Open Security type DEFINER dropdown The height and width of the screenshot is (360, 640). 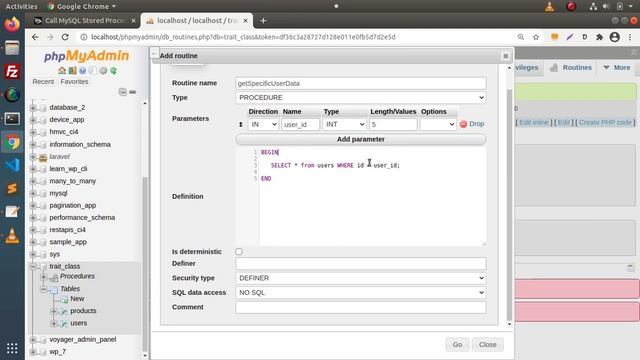coord(361,278)
